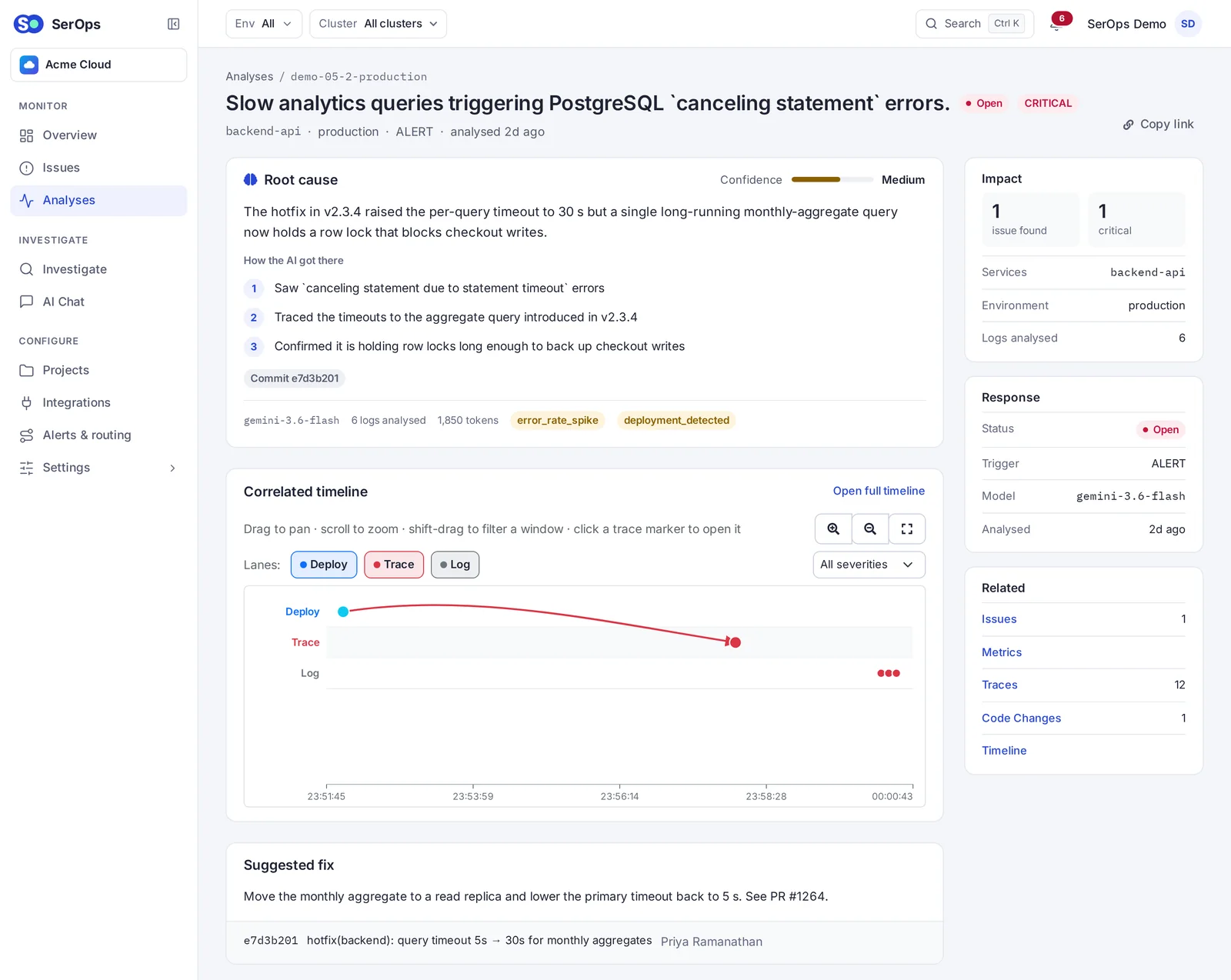Open related Metrics link

coord(1002,652)
